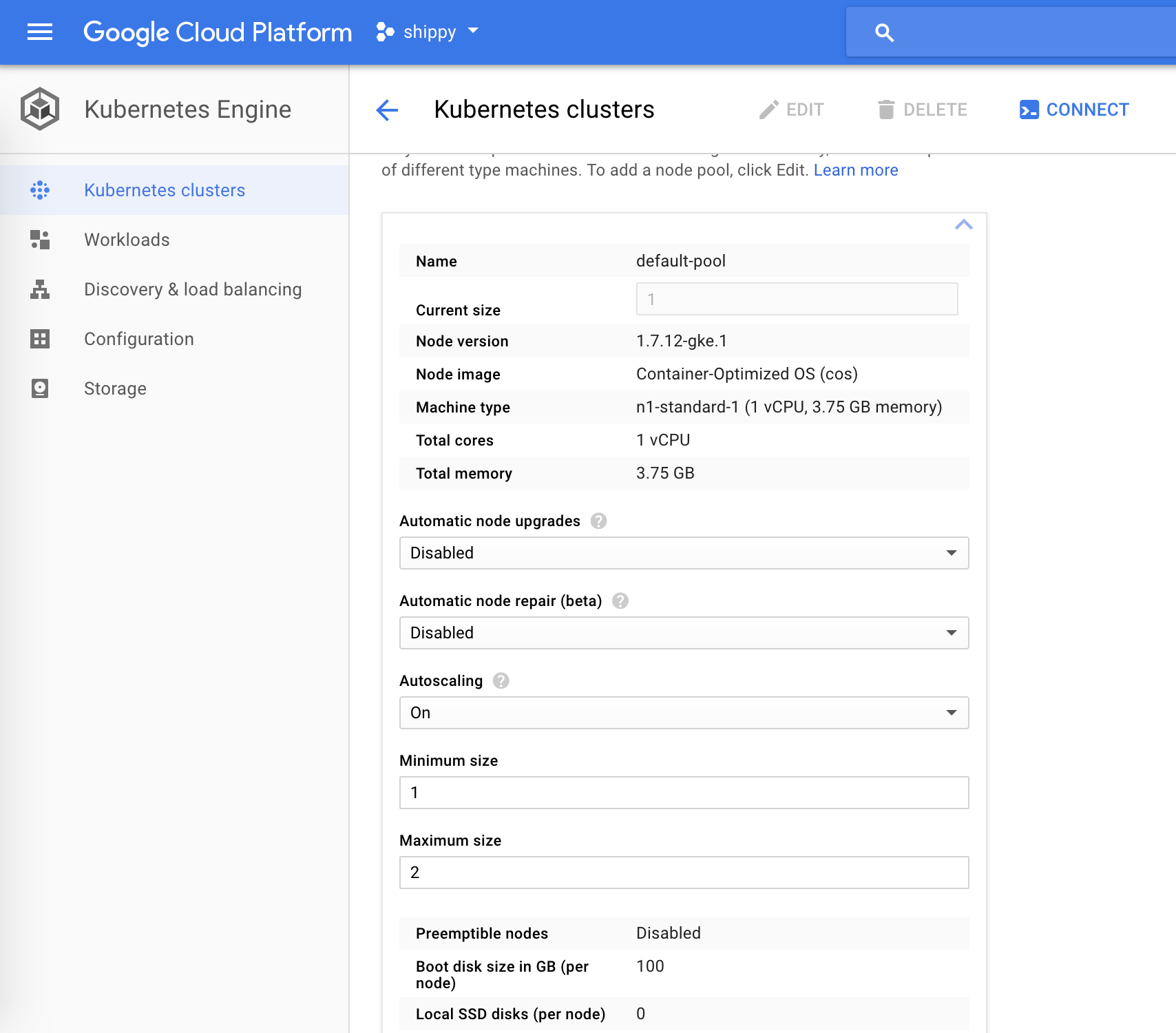This screenshot has height=1033, width=1176.
Task: Click the Configuration sidebar icon
Action: [40, 339]
